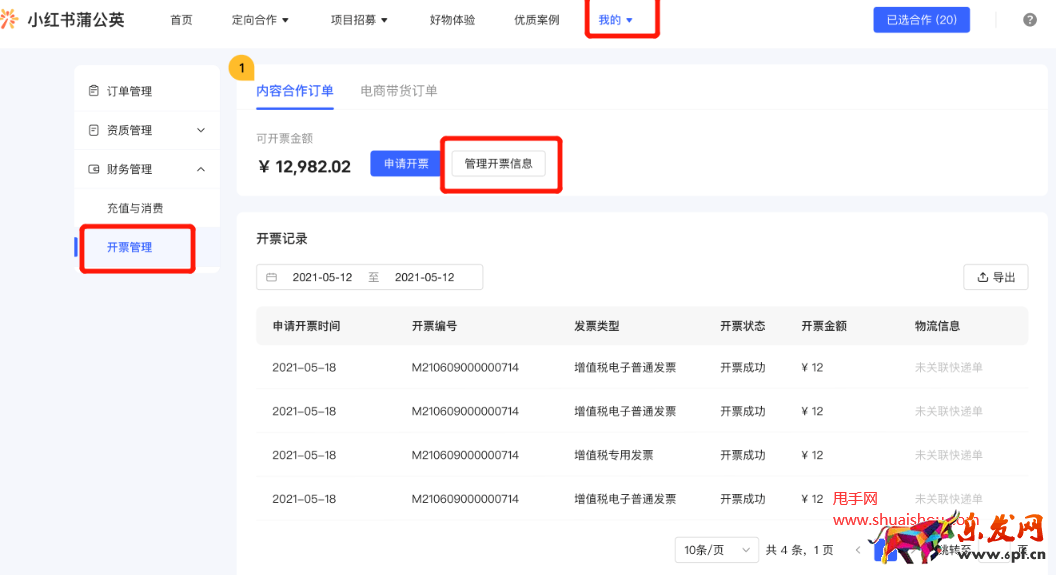This screenshot has width=1056, height=575.
Task: Open the 定向合作 dropdown menu
Action: click(260, 20)
